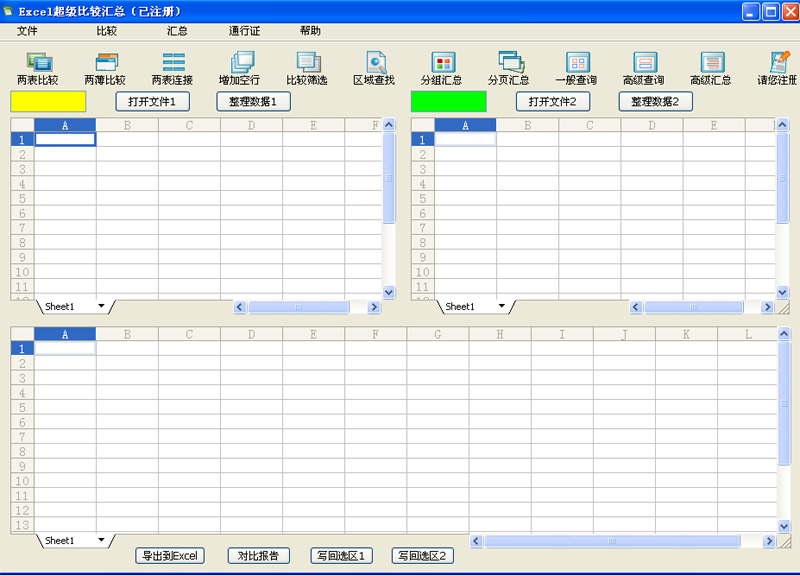Select Sheet1 tab in left top grid

60,307
